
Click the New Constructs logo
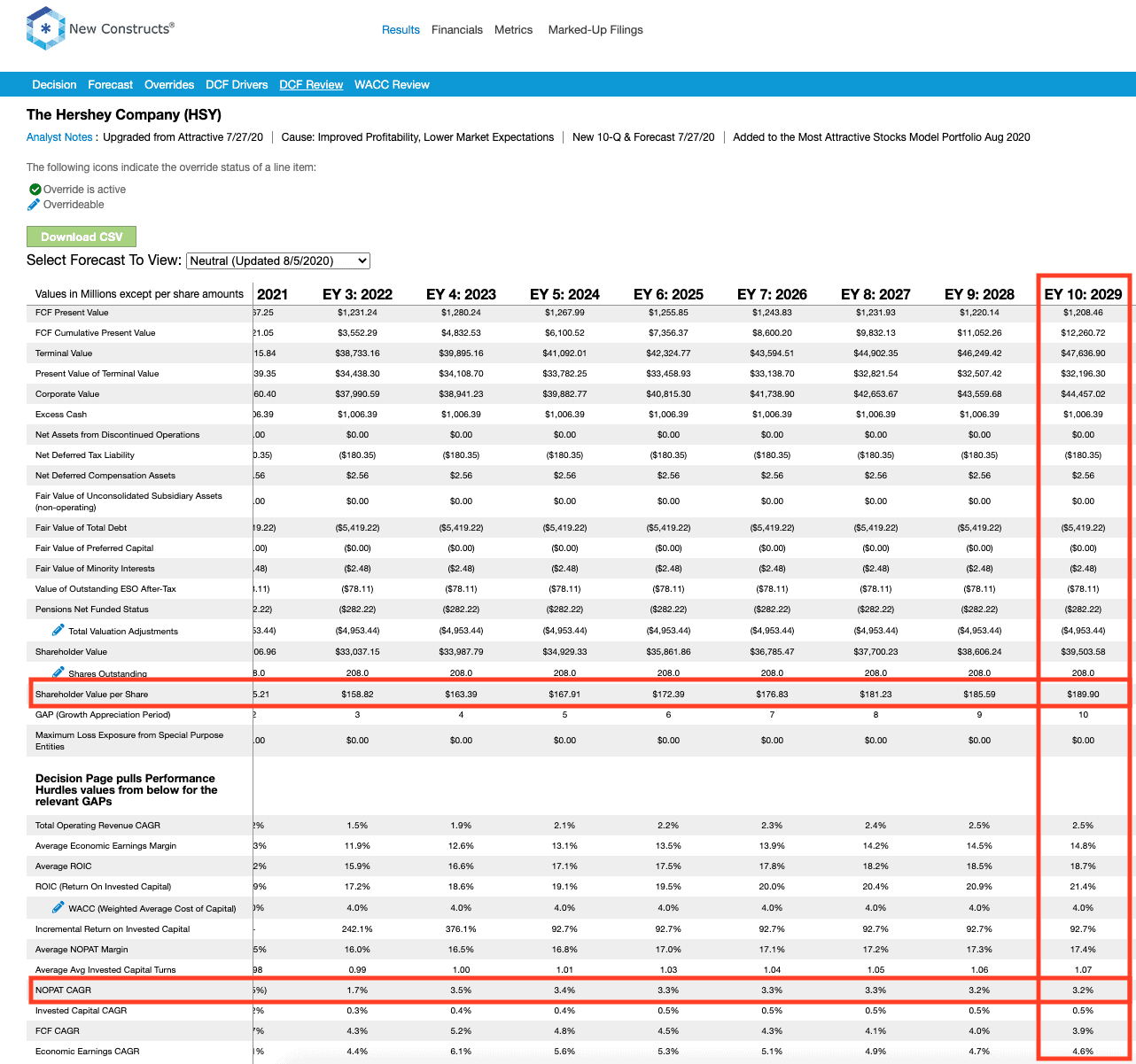(100, 28)
